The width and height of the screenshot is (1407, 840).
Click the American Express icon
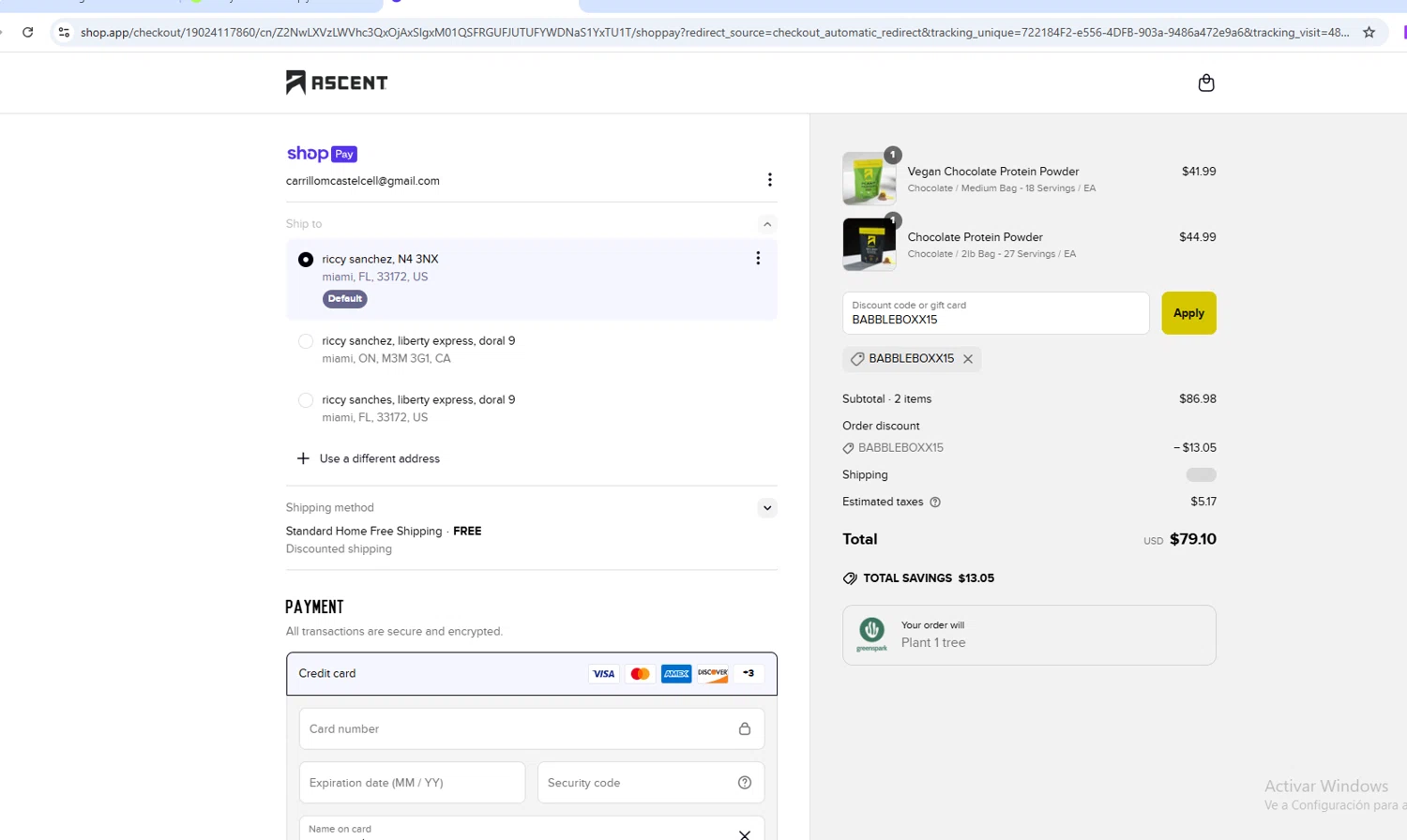pos(676,673)
